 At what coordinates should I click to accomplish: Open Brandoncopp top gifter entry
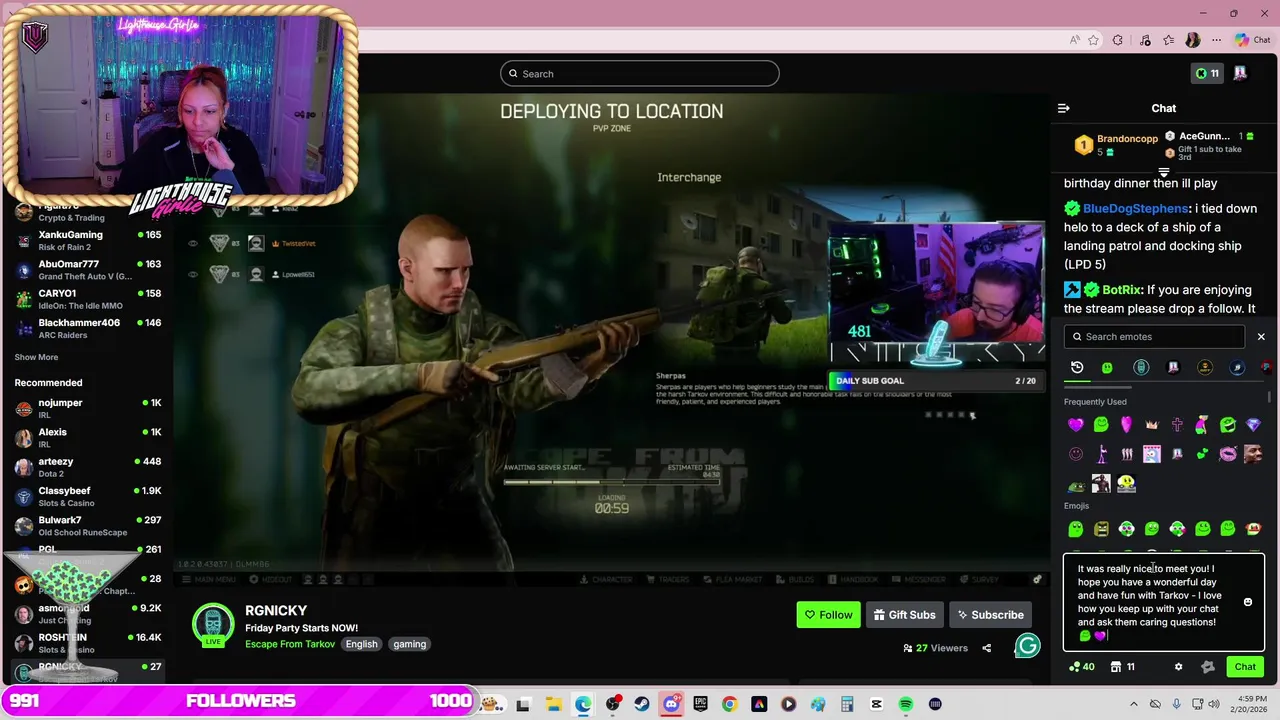pos(1115,145)
